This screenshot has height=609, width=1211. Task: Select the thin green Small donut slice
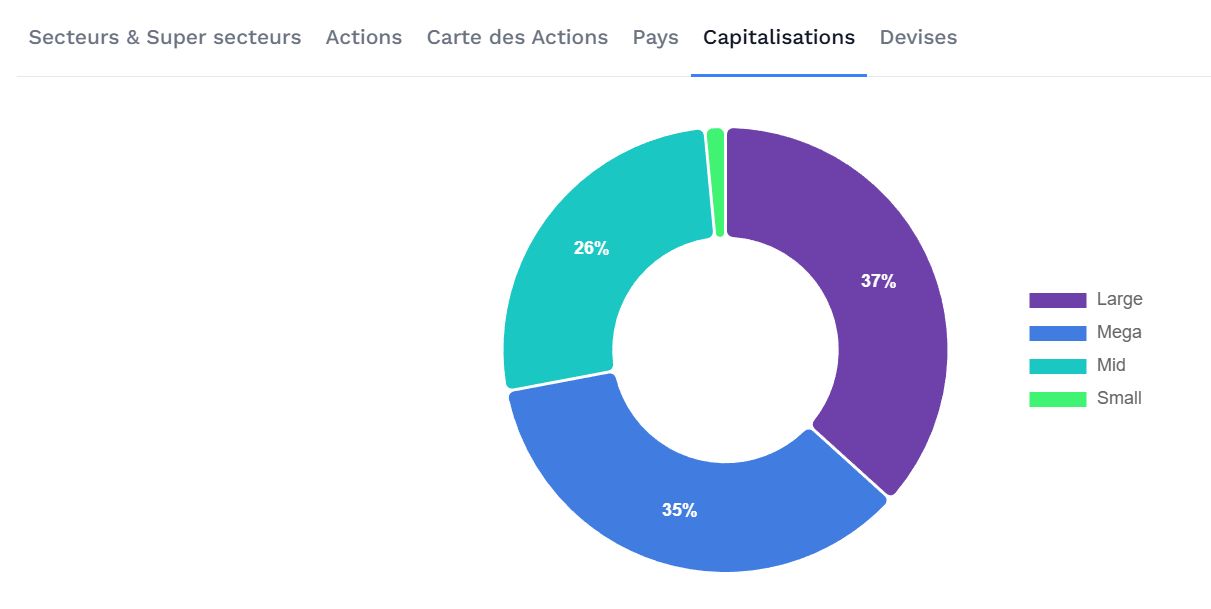715,182
